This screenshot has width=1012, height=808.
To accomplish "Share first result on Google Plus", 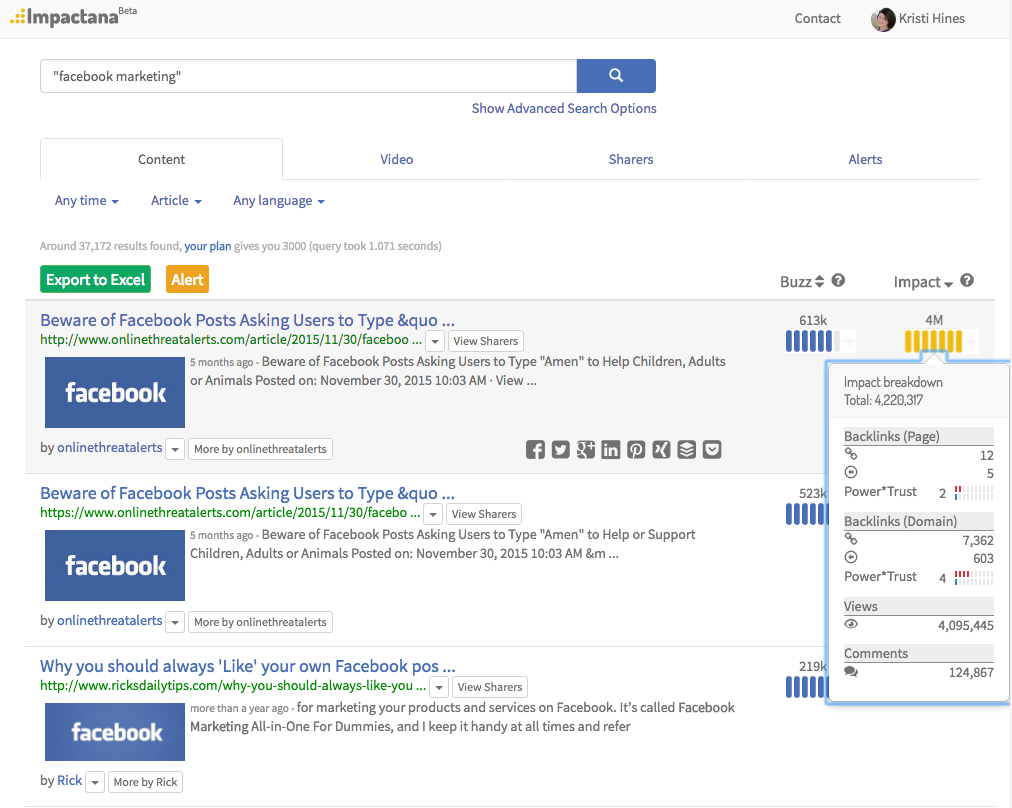I will point(585,449).
